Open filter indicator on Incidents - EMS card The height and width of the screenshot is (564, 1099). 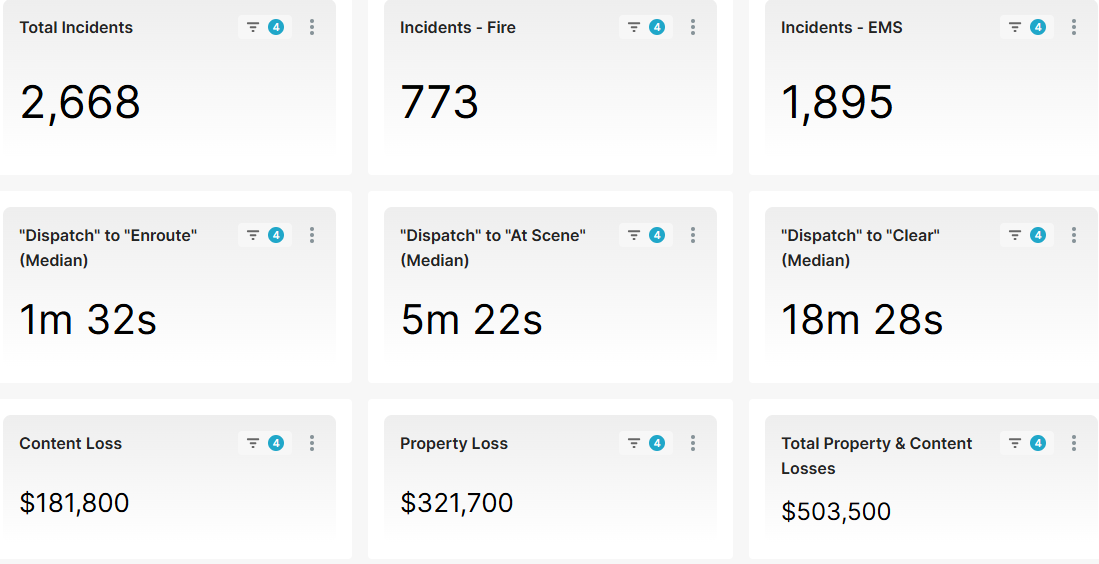(x=1027, y=27)
